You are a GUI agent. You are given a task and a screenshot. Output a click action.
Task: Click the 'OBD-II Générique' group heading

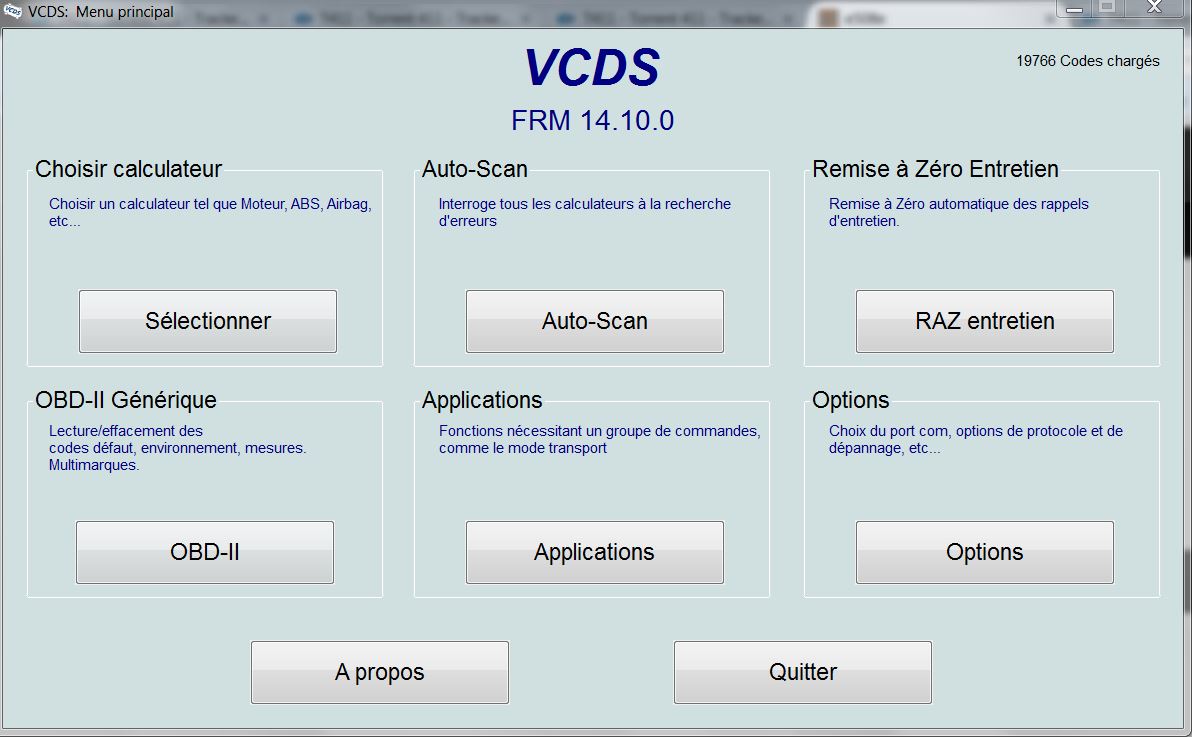pyautogui.click(x=125, y=400)
